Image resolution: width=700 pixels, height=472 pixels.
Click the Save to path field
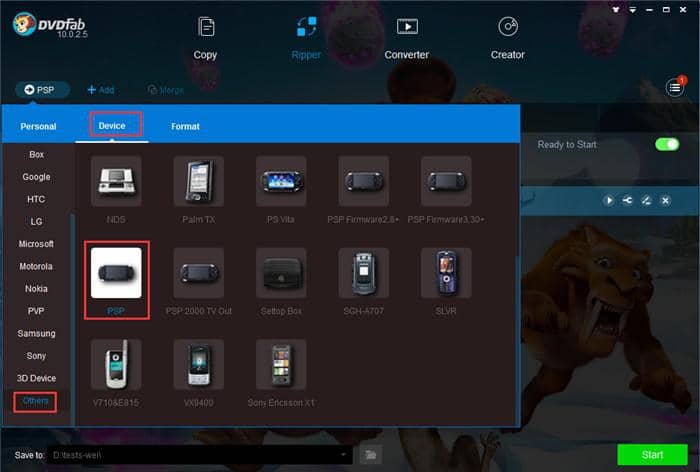pos(200,455)
